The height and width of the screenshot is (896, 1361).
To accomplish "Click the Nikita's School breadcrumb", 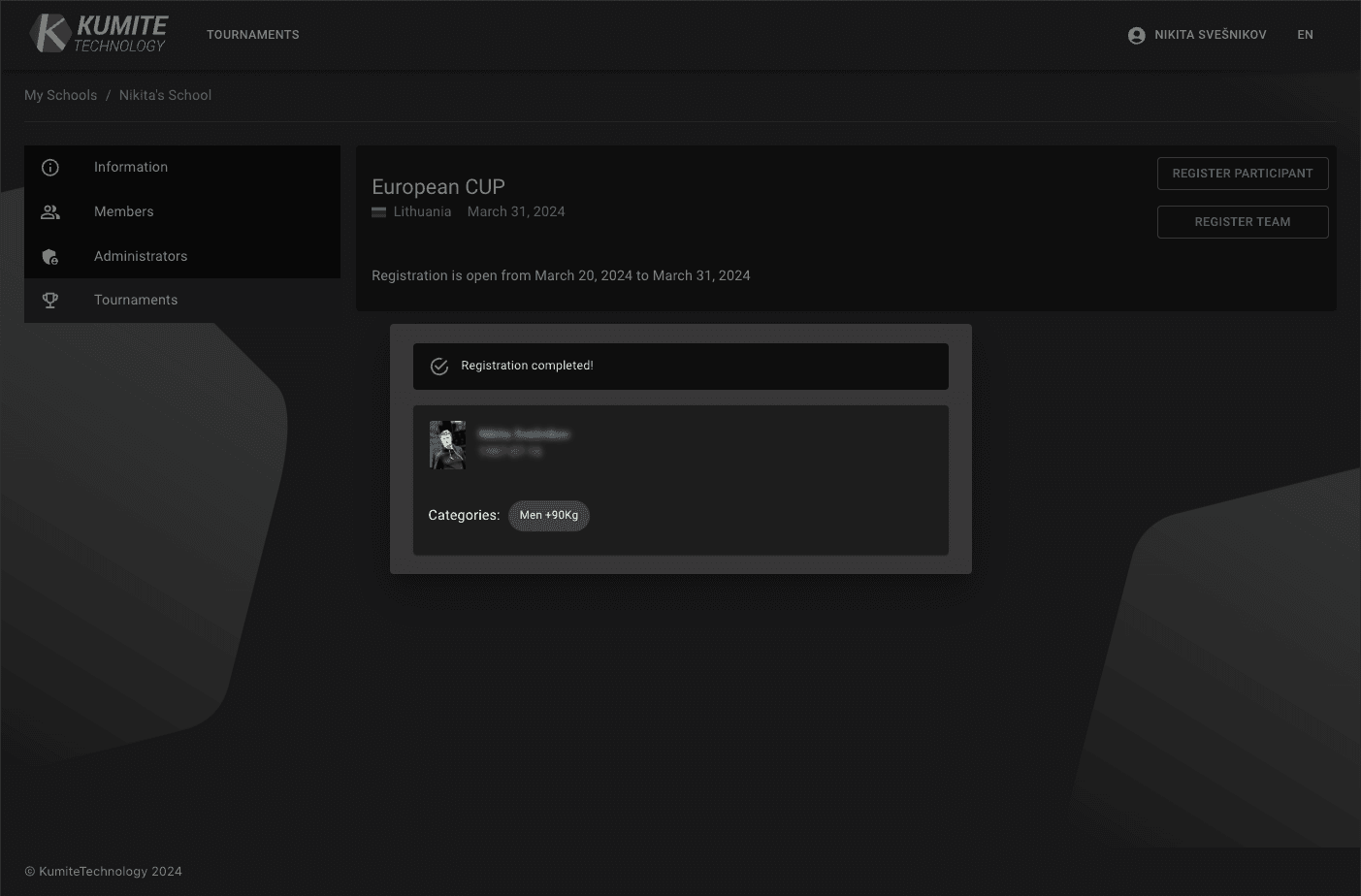I will point(165,95).
